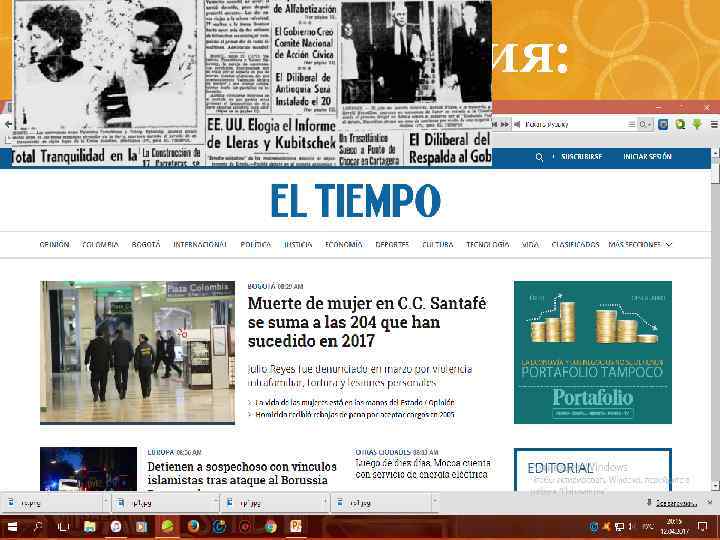Open the EDITORIAL box
Screen dimensions: 720x540
point(593,469)
